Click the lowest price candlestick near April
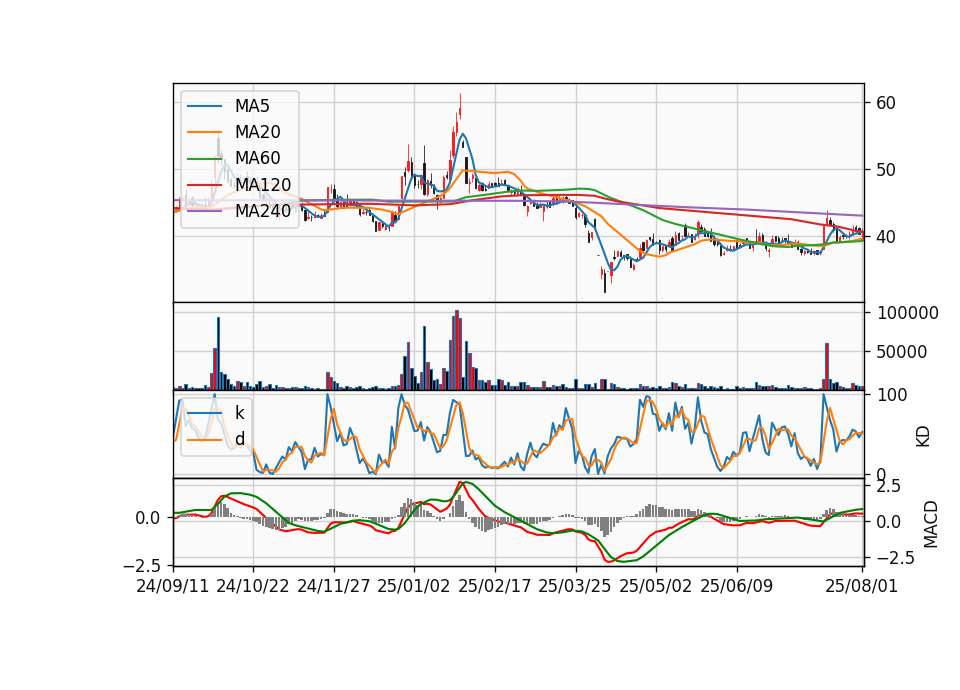Image resolution: width=960 pixels, height=690 pixels. tap(605, 280)
